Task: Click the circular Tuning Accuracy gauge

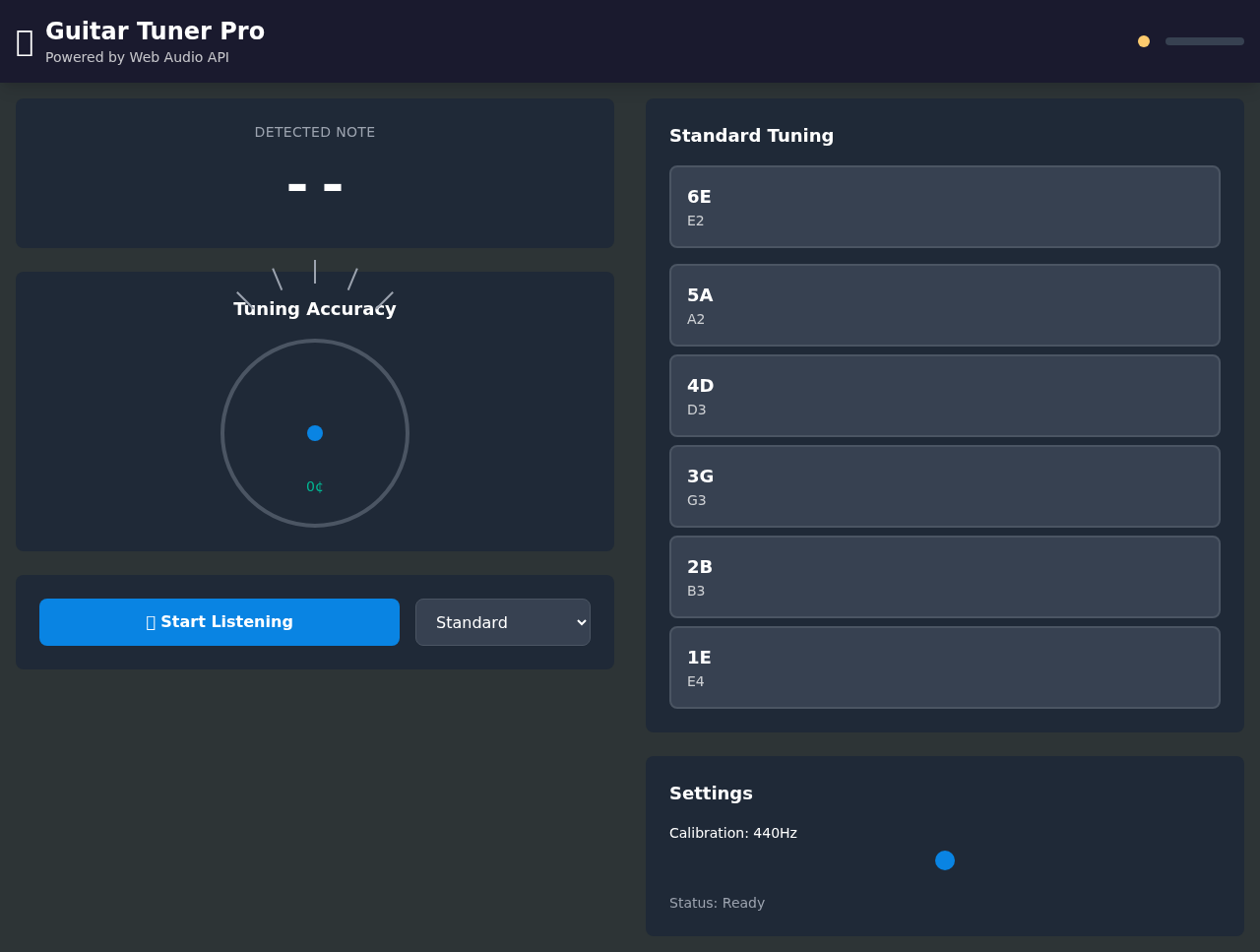Action: click(315, 433)
